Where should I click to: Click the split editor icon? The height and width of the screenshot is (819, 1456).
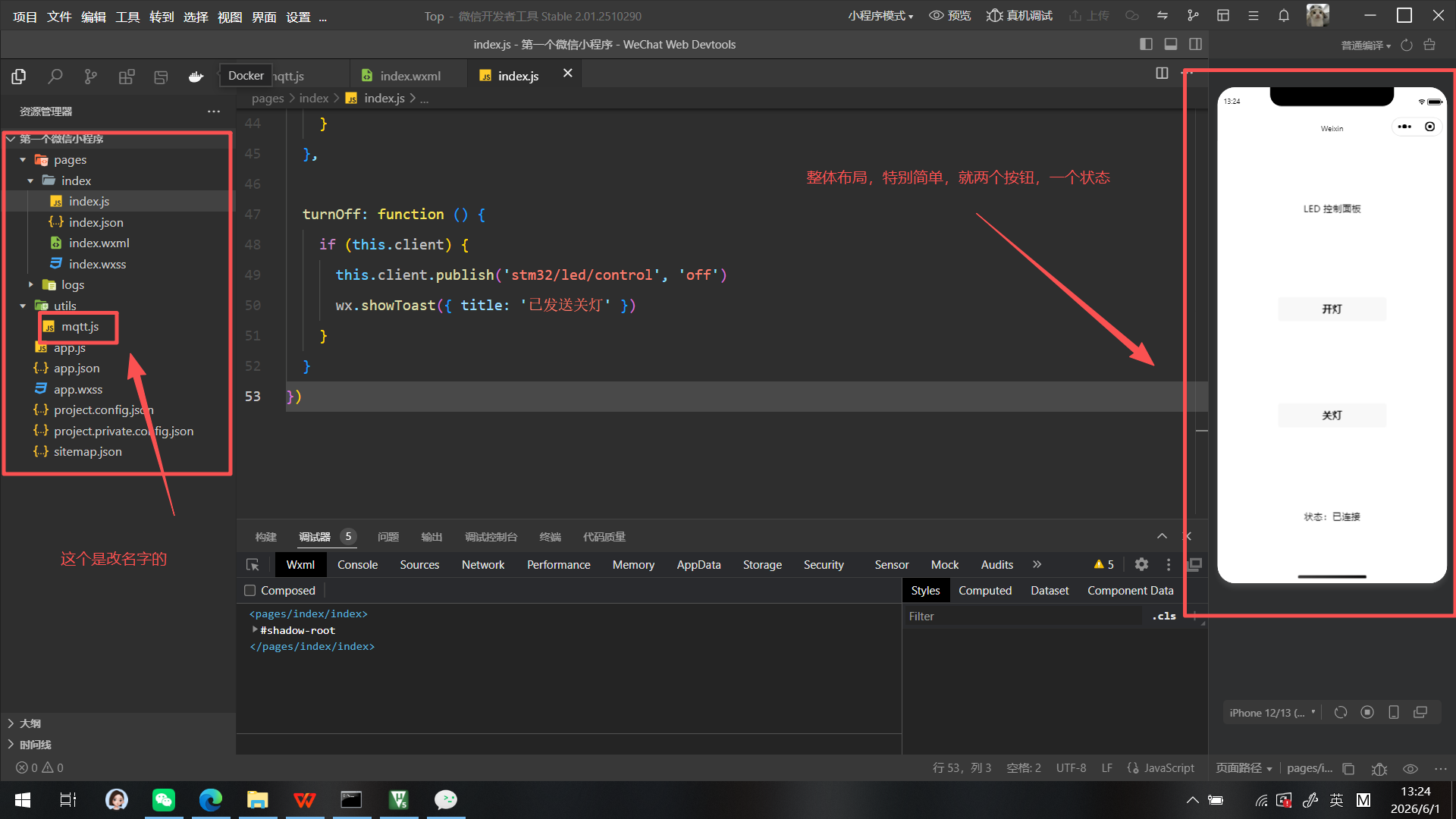coord(1162,73)
